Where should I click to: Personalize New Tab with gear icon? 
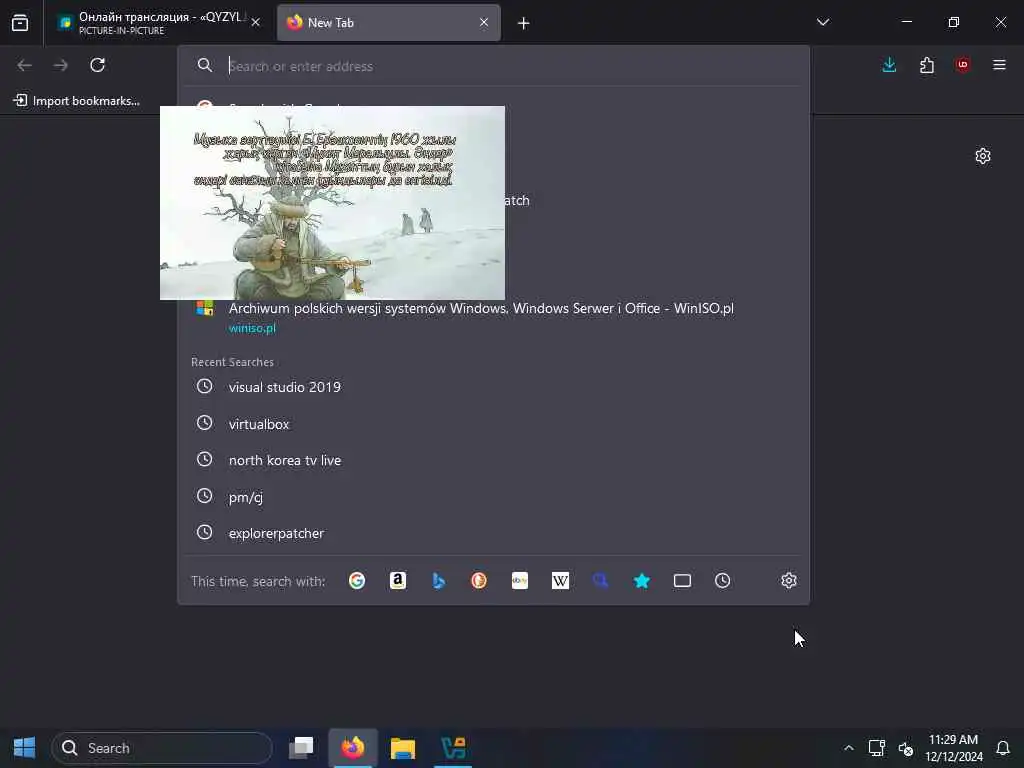pyautogui.click(x=983, y=156)
